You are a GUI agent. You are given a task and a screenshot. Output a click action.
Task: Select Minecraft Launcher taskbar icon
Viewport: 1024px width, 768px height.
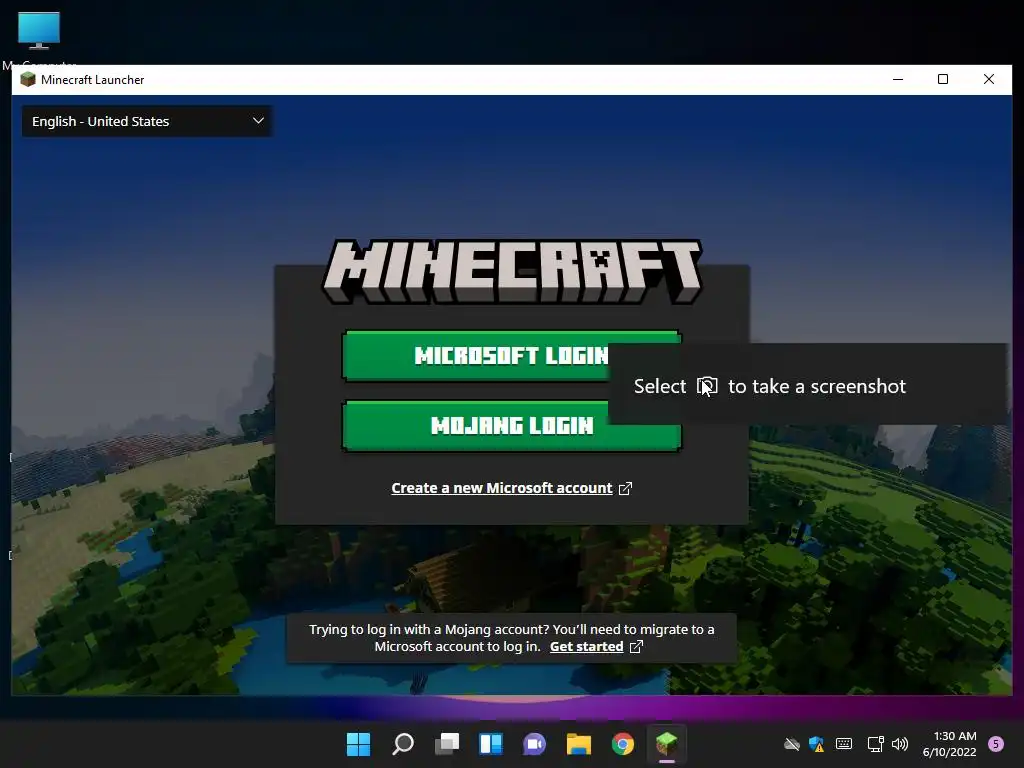coord(667,744)
